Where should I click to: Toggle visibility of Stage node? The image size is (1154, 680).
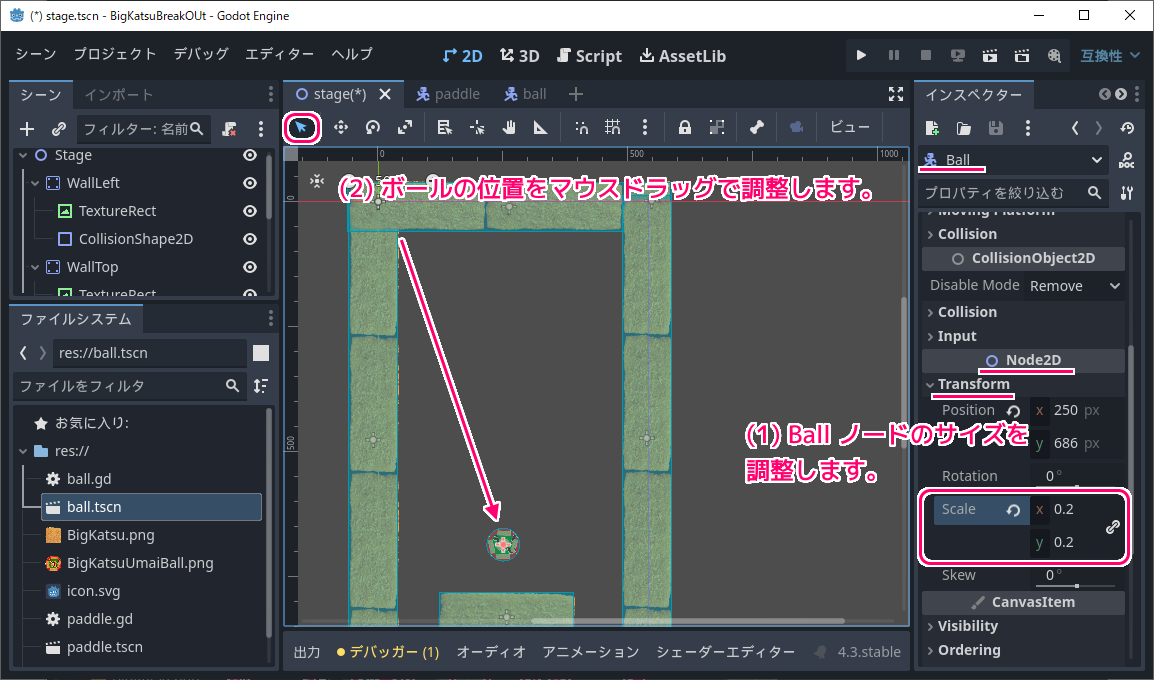(250, 155)
